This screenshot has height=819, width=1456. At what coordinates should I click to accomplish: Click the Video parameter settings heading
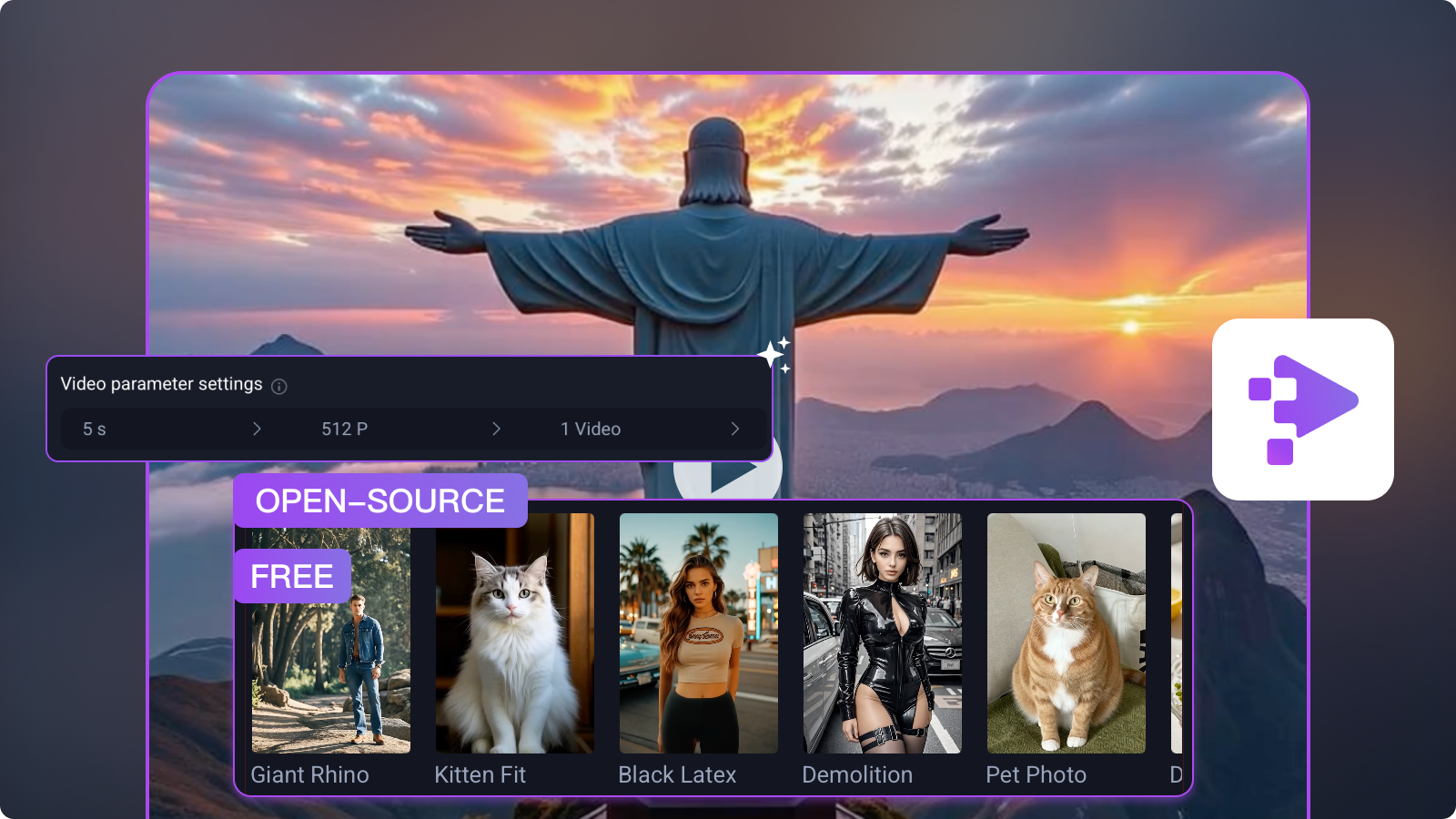tap(161, 384)
